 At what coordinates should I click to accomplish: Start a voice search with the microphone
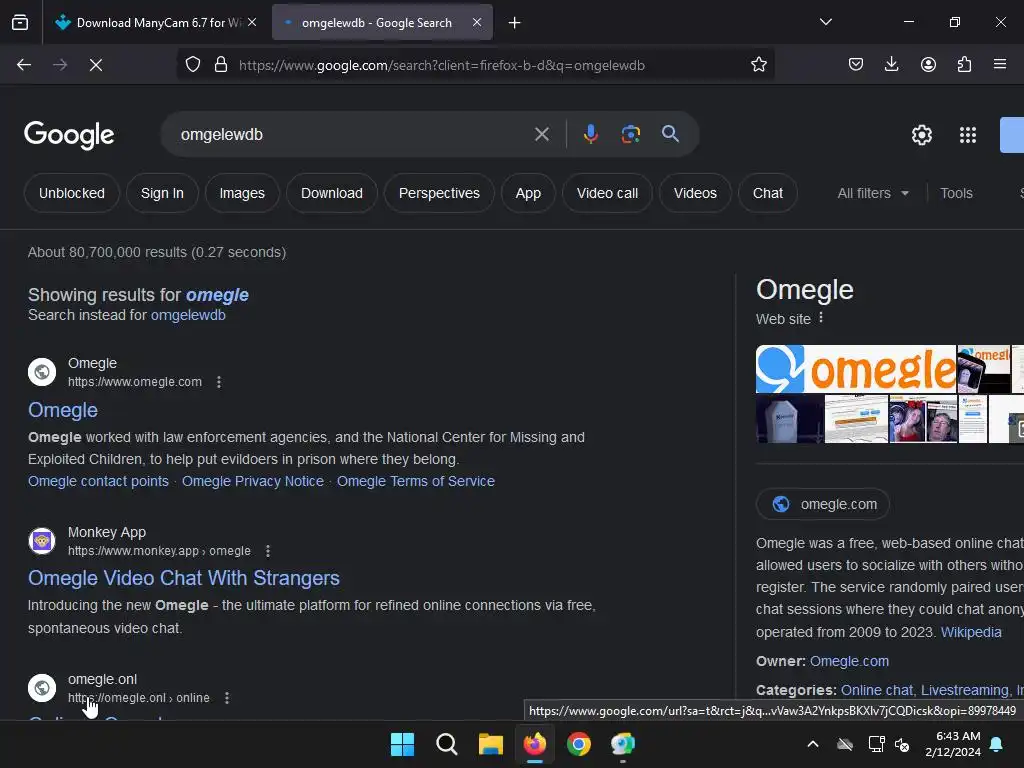pyautogui.click(x=590, y=135)
